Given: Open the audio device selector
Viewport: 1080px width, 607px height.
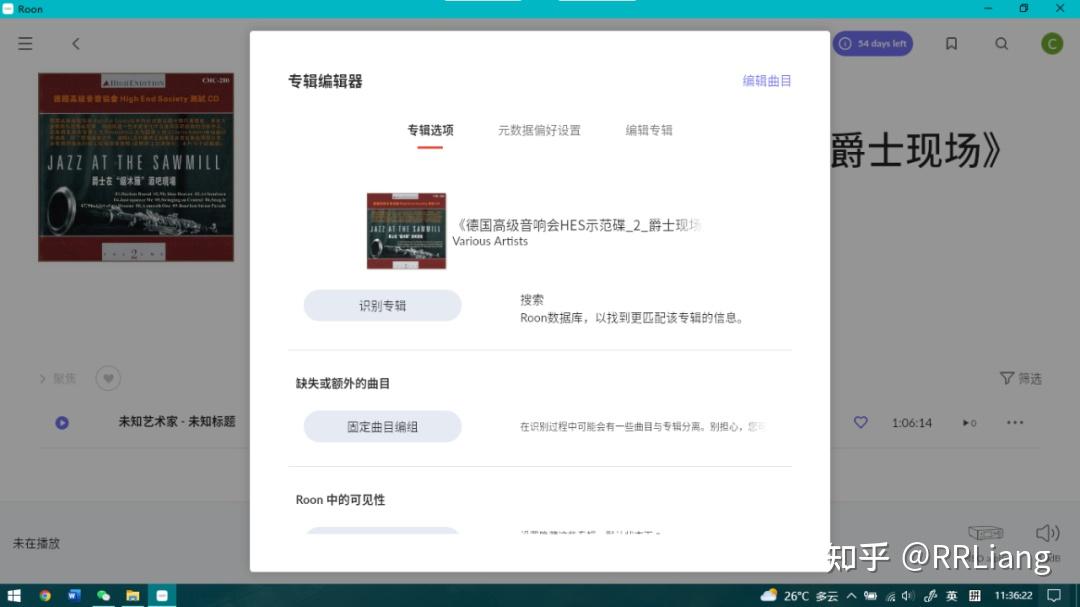Looking at the screenshot, I should coord(986,533).
